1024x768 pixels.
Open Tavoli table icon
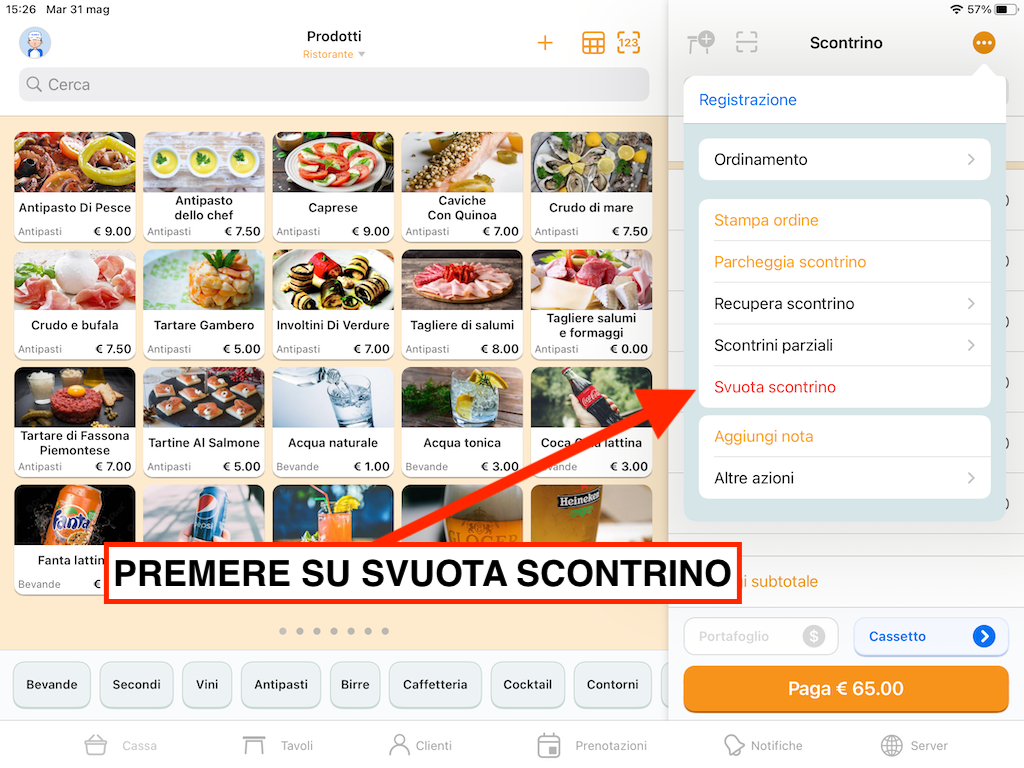coord(254,745)
